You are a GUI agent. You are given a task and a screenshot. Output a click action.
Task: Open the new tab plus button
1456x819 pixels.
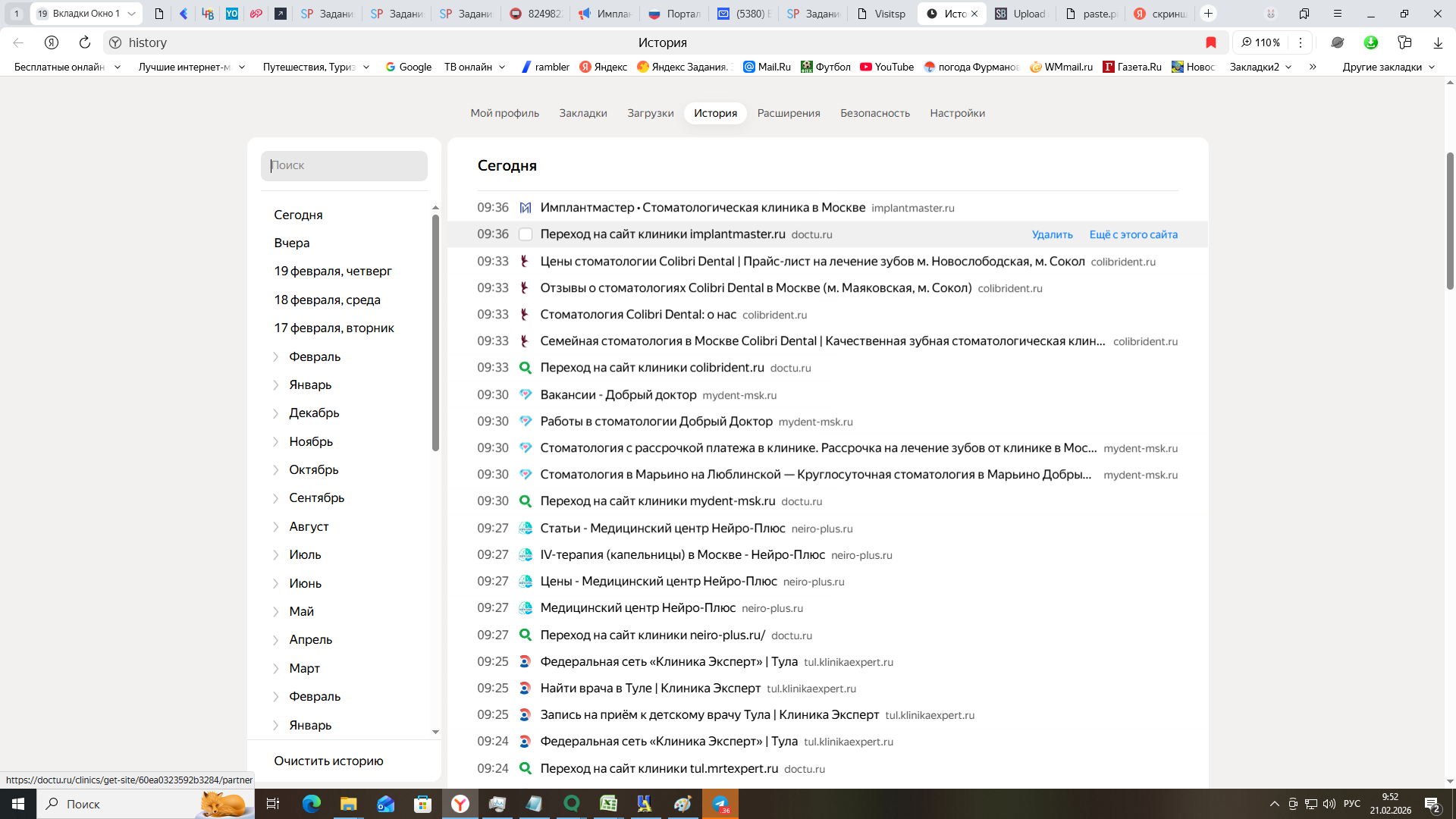[x=1209, y=14]
